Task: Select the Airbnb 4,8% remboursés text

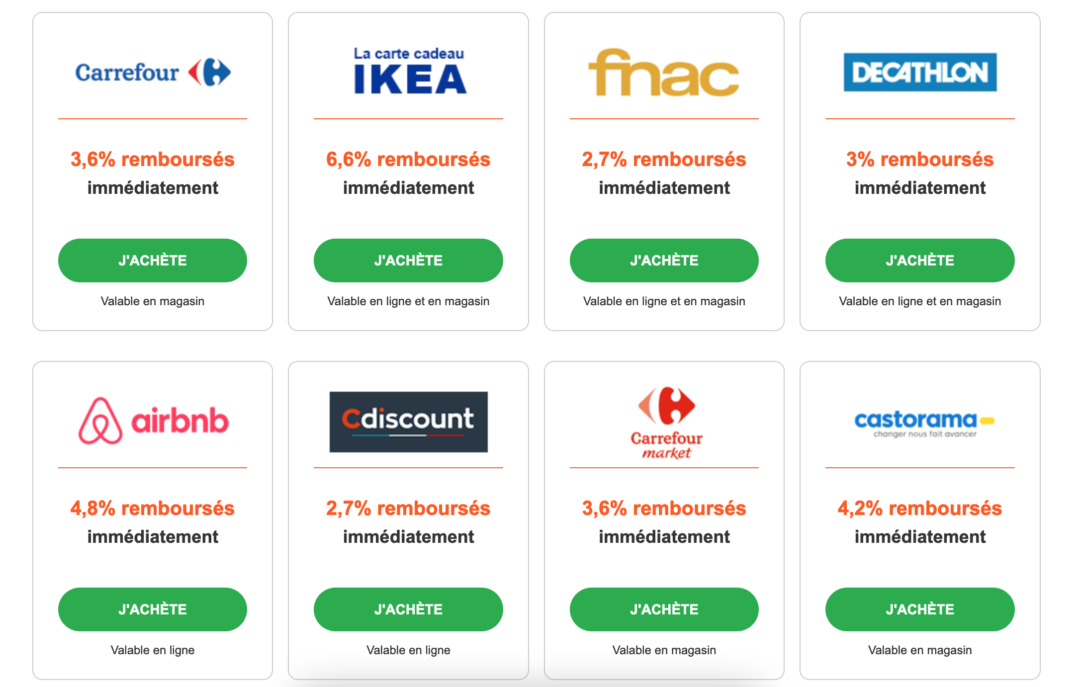Action: click(x=152, y=509)
